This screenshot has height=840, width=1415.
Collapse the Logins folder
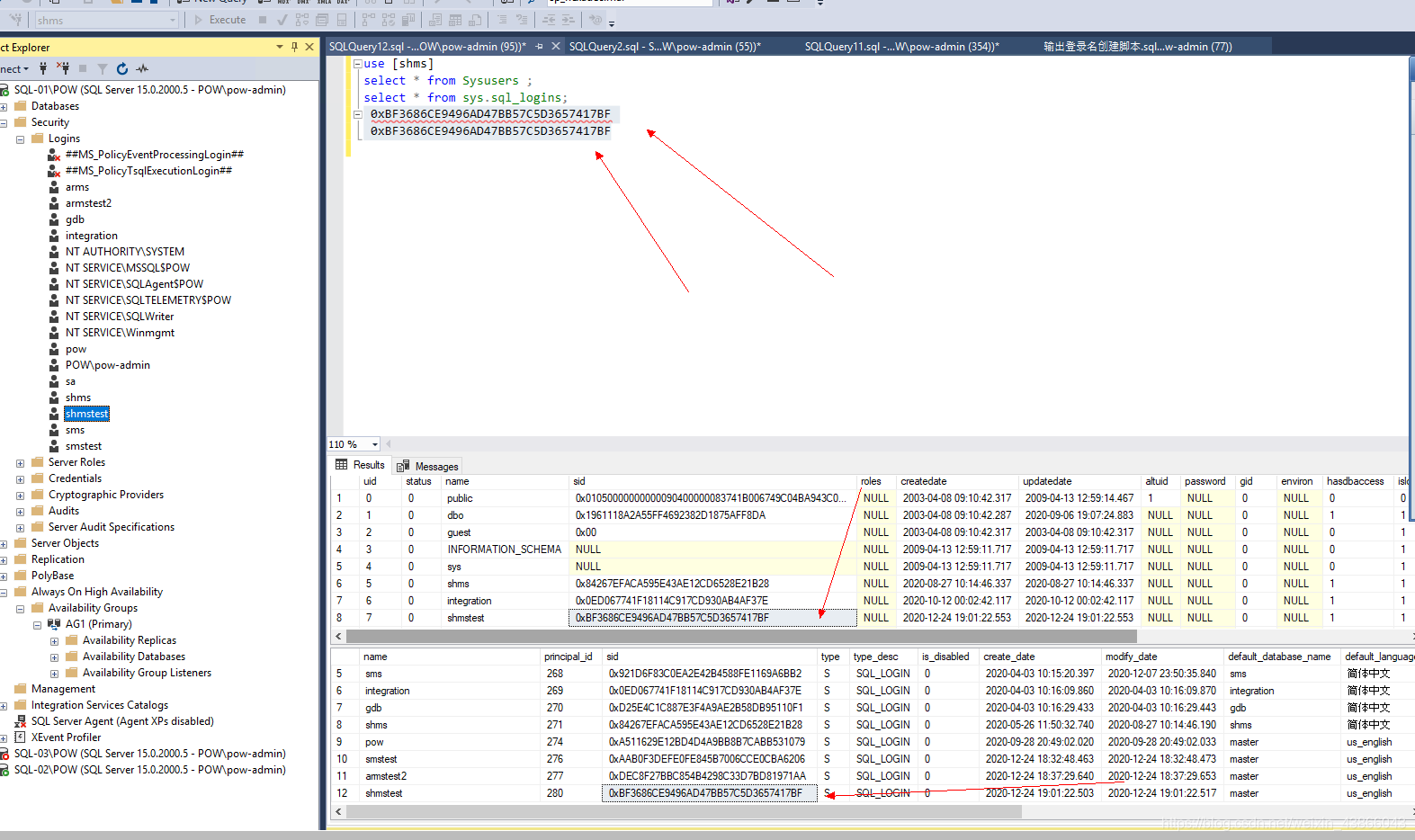click(20, 139)
